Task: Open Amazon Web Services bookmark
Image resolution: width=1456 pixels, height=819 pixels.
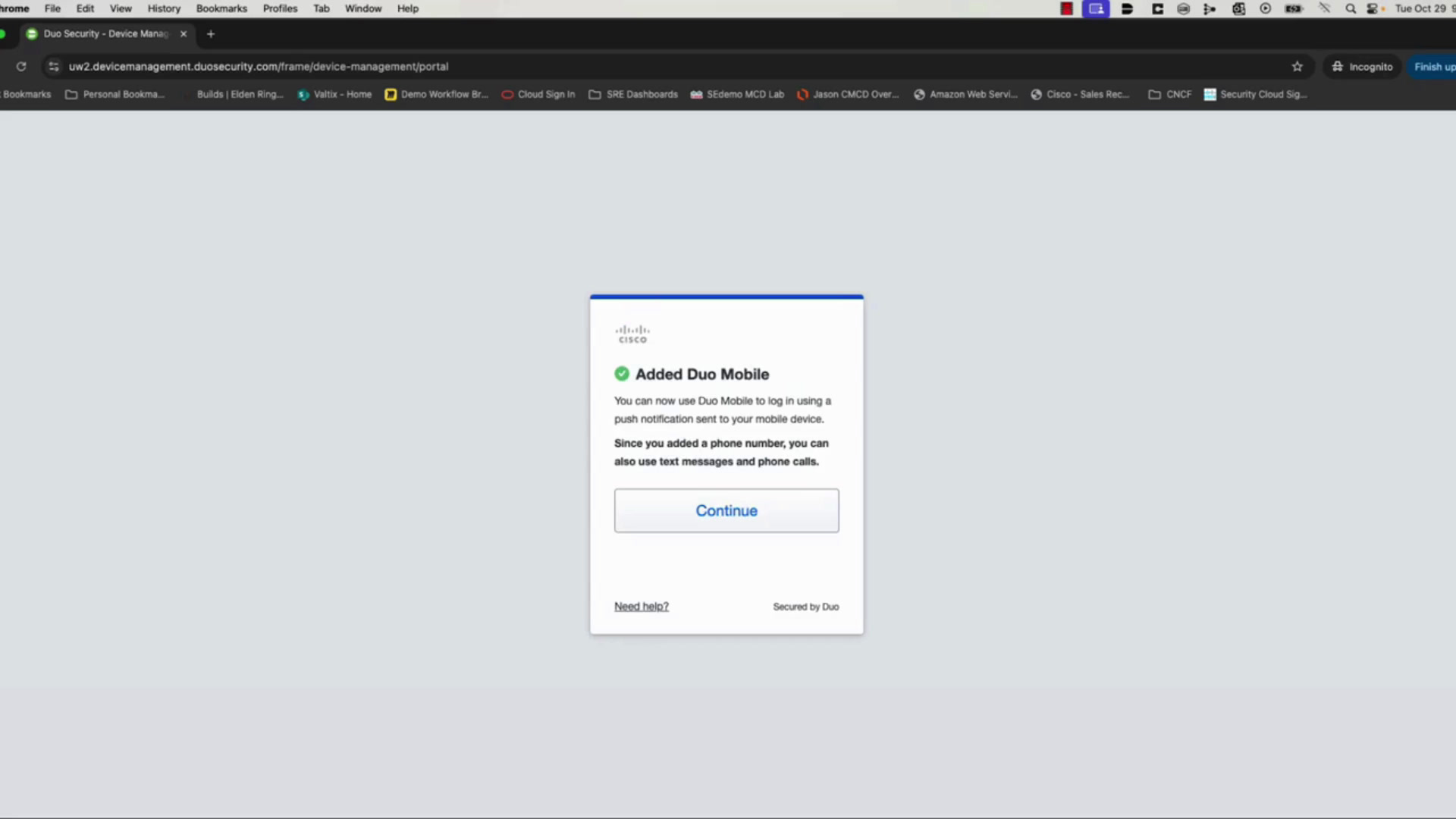Action: click(x=965, y=95)
